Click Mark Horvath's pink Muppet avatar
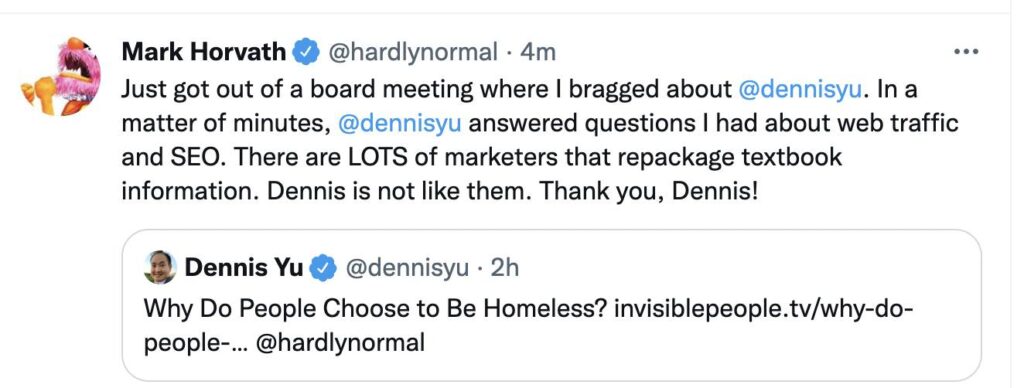 pyautogui.click(x=60, y=76)
